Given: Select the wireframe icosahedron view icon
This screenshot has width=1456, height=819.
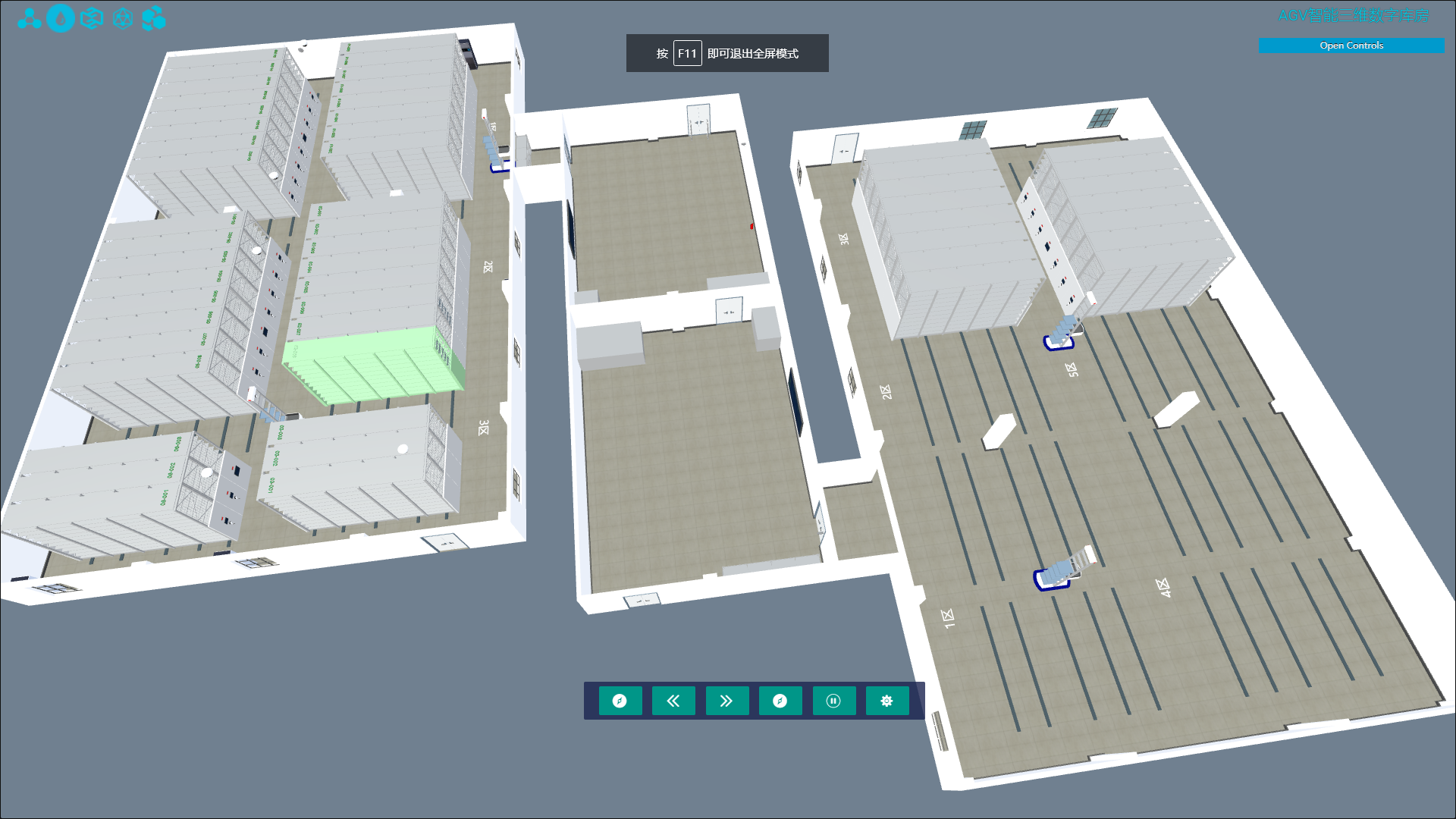Looking at the screenshot, I should coord(123,18).
